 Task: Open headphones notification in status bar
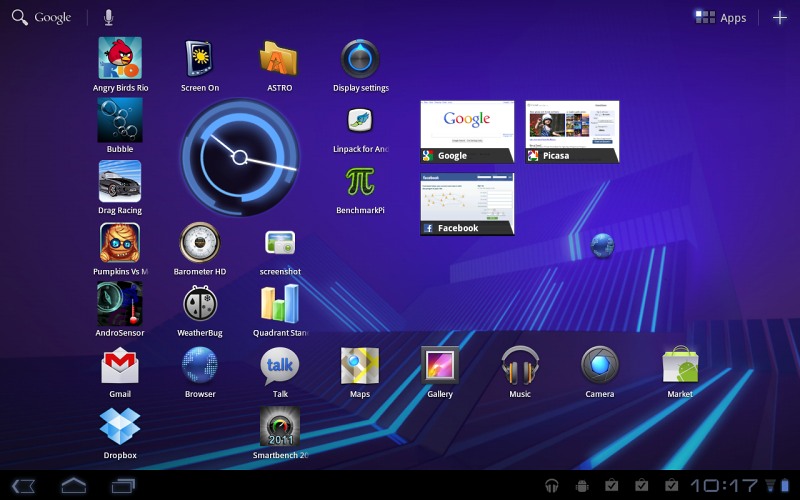coord(552,486)
